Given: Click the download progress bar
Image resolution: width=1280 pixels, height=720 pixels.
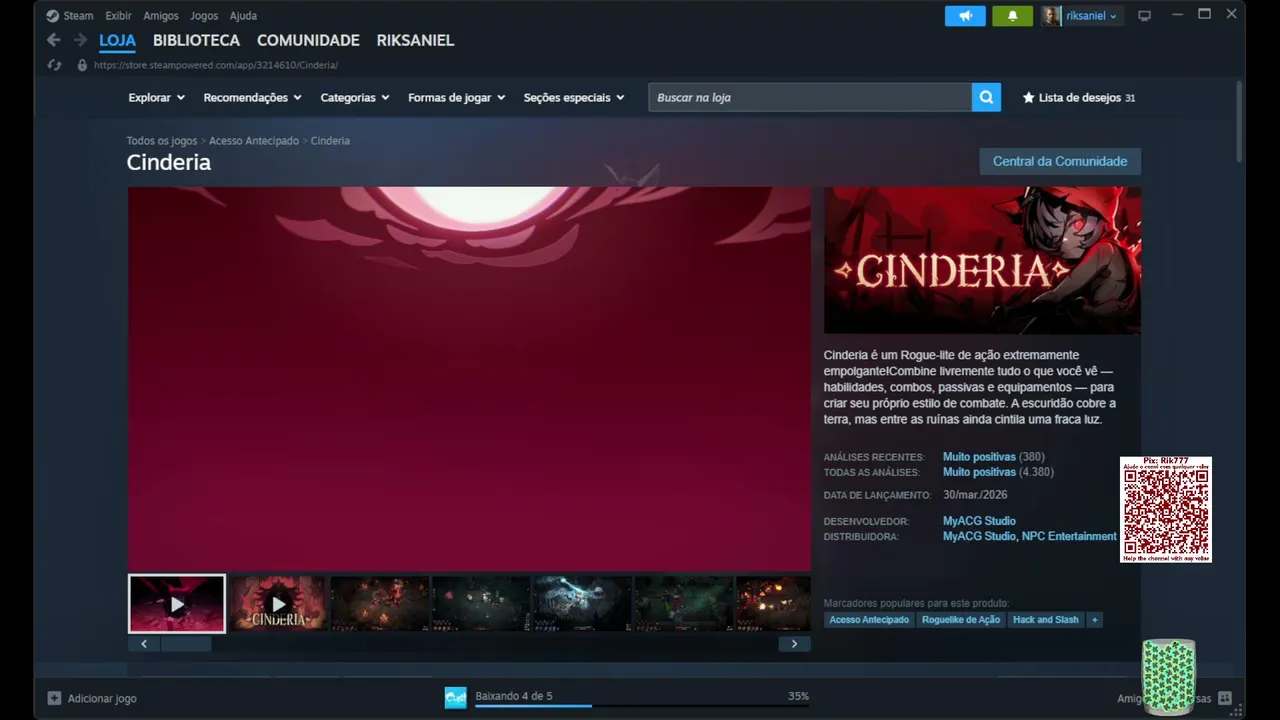Looking at the screenshot, I should tap(642, 706).
